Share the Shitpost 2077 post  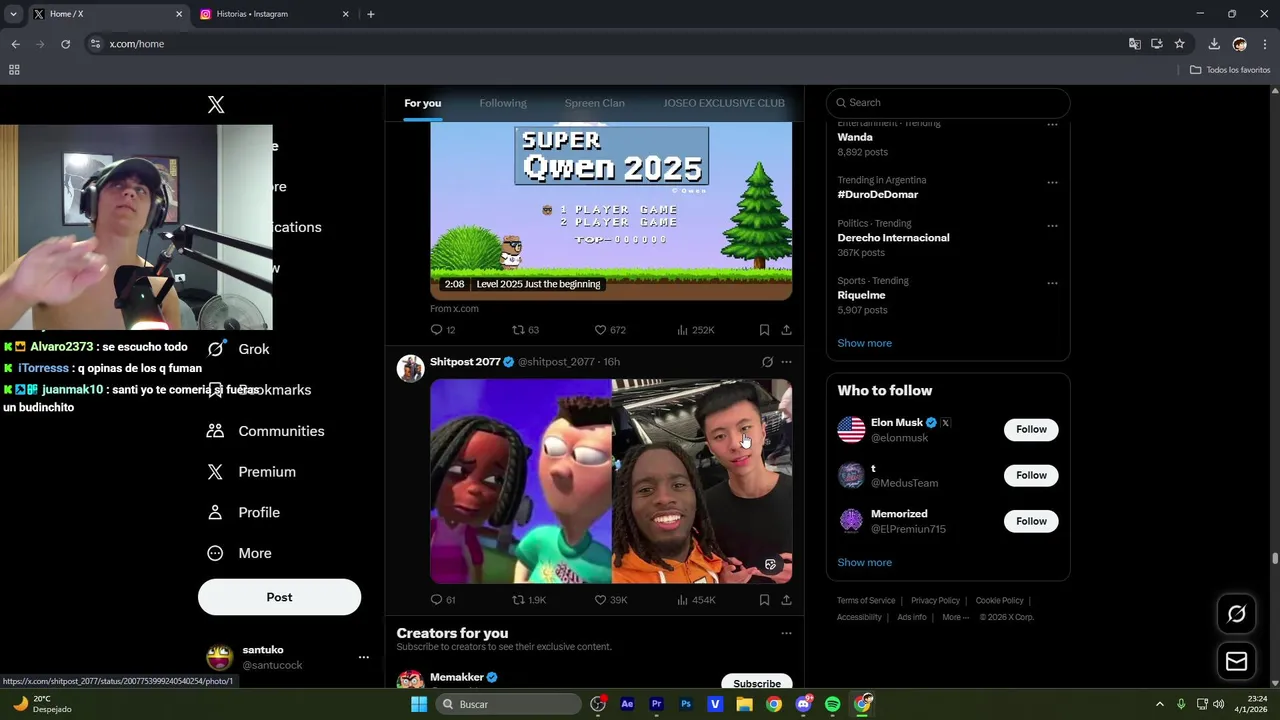tap(786, 600)
